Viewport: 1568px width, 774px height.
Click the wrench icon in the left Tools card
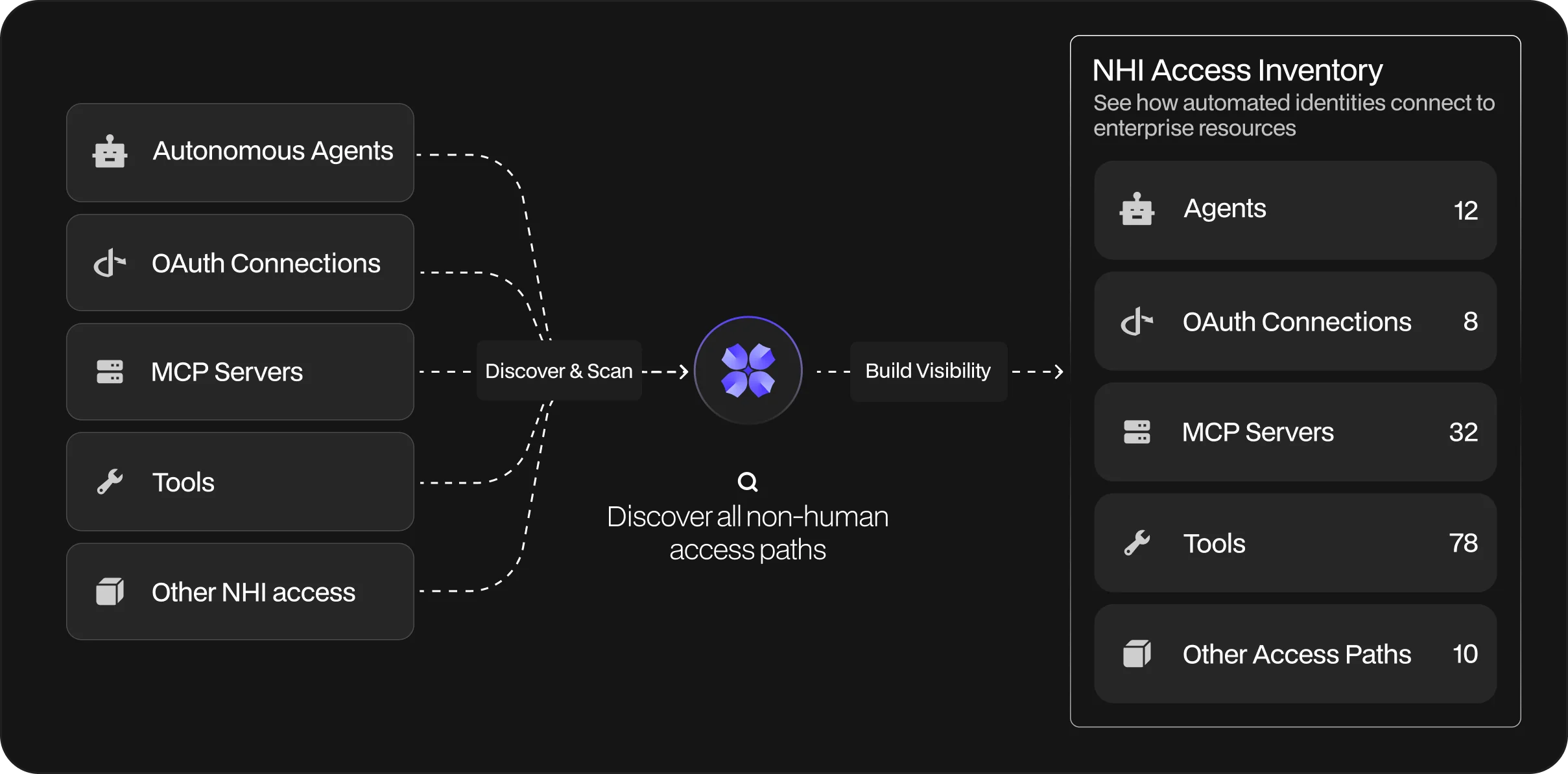click(110, 482)
